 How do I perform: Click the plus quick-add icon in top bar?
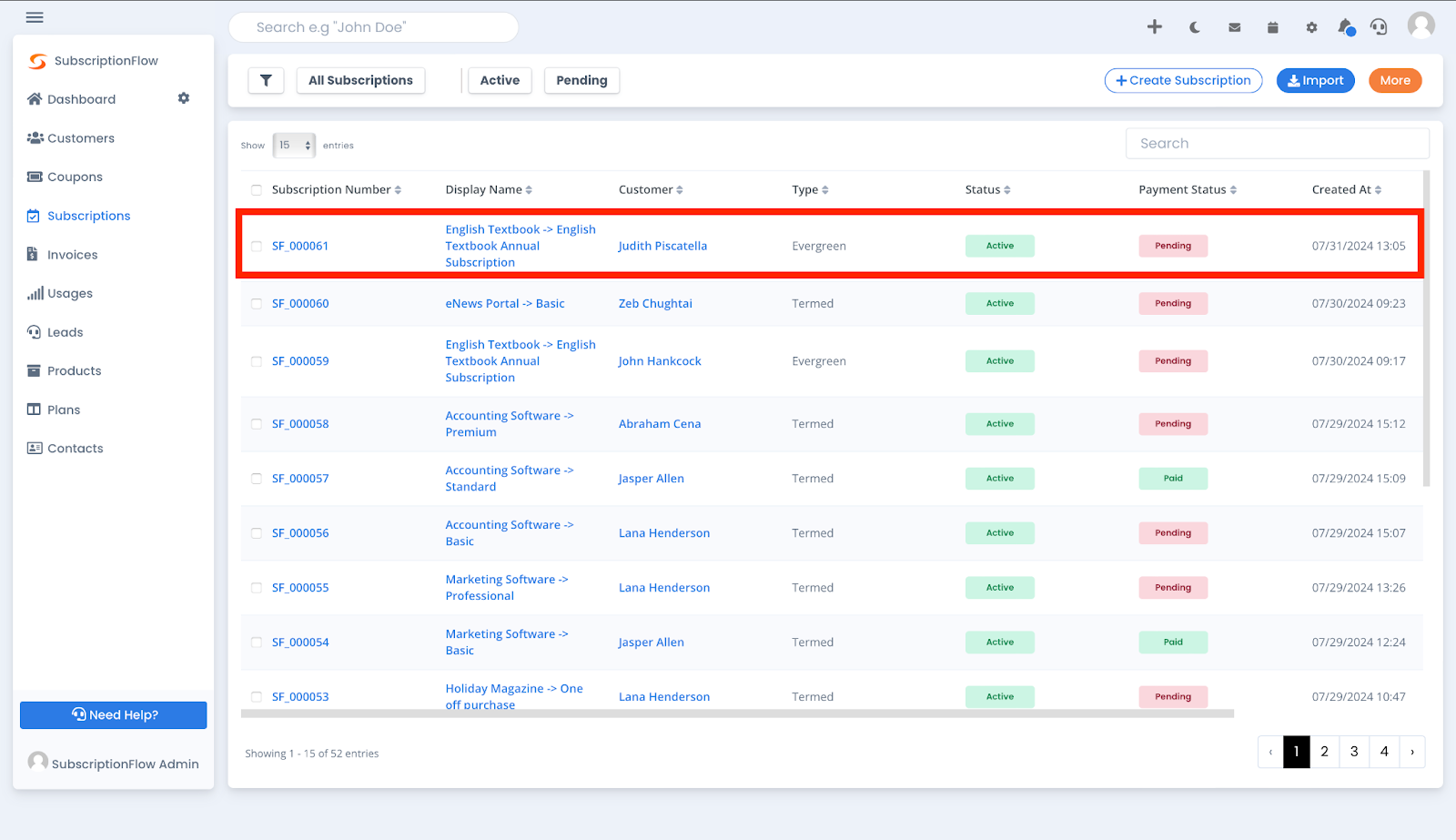[x=1154, y=26]
